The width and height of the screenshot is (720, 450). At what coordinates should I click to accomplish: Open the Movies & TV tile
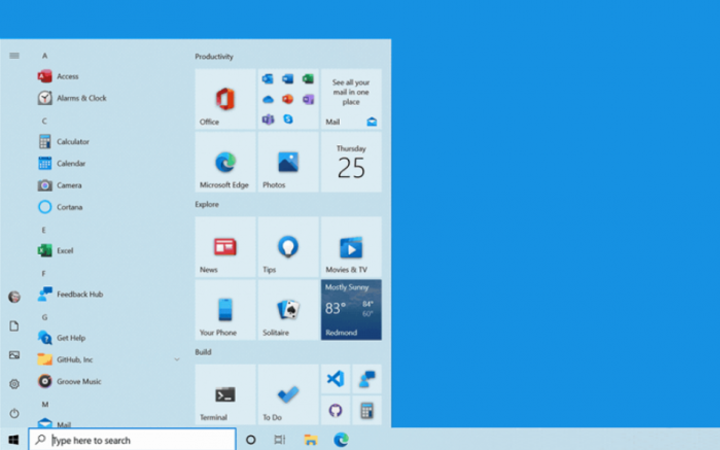351,247
